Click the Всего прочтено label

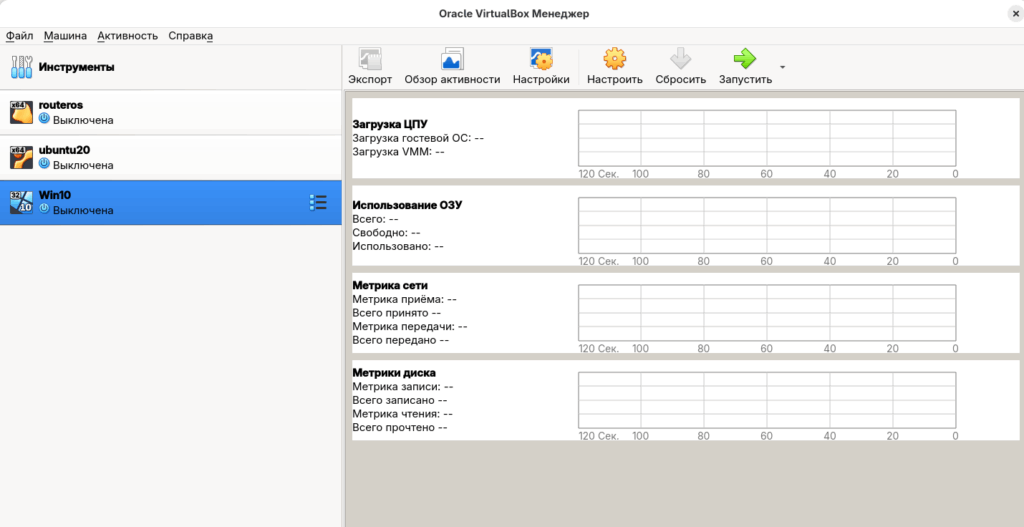coord(400,428)
